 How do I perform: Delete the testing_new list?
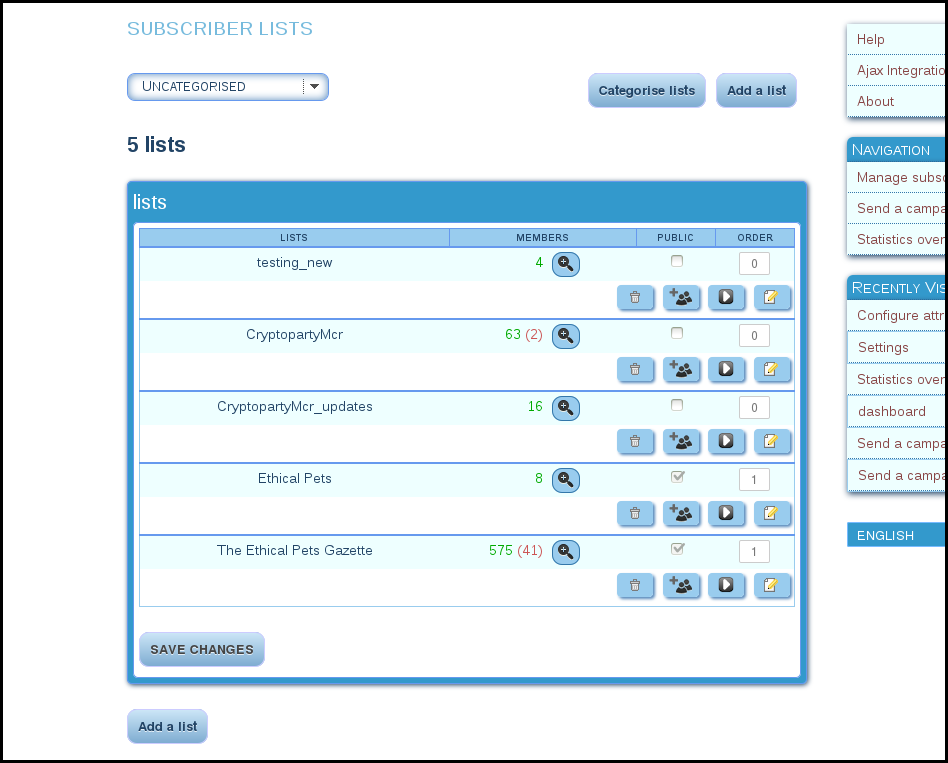tap(636, 297)
